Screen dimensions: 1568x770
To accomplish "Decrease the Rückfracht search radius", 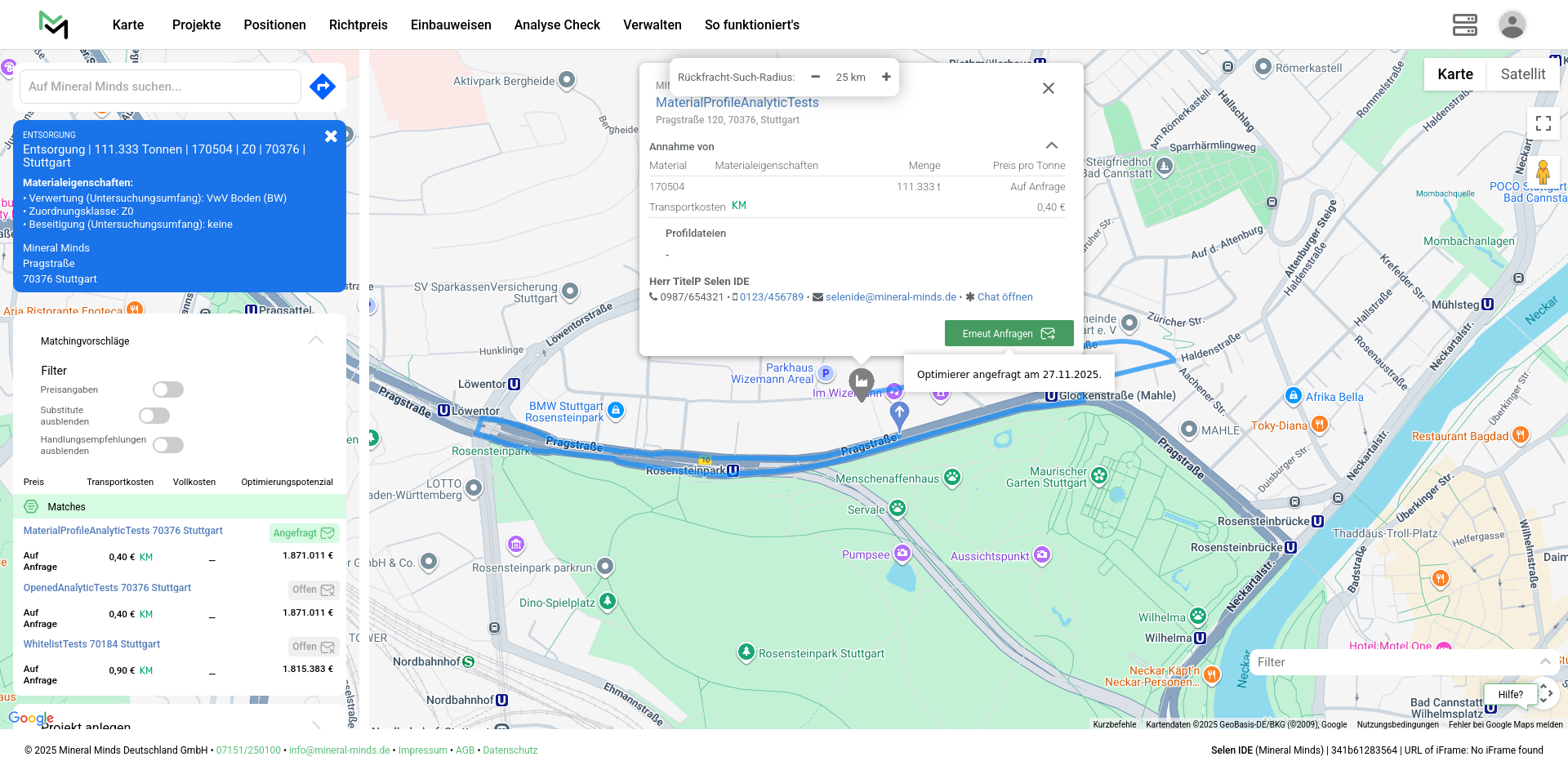I will tap(815, 77).
